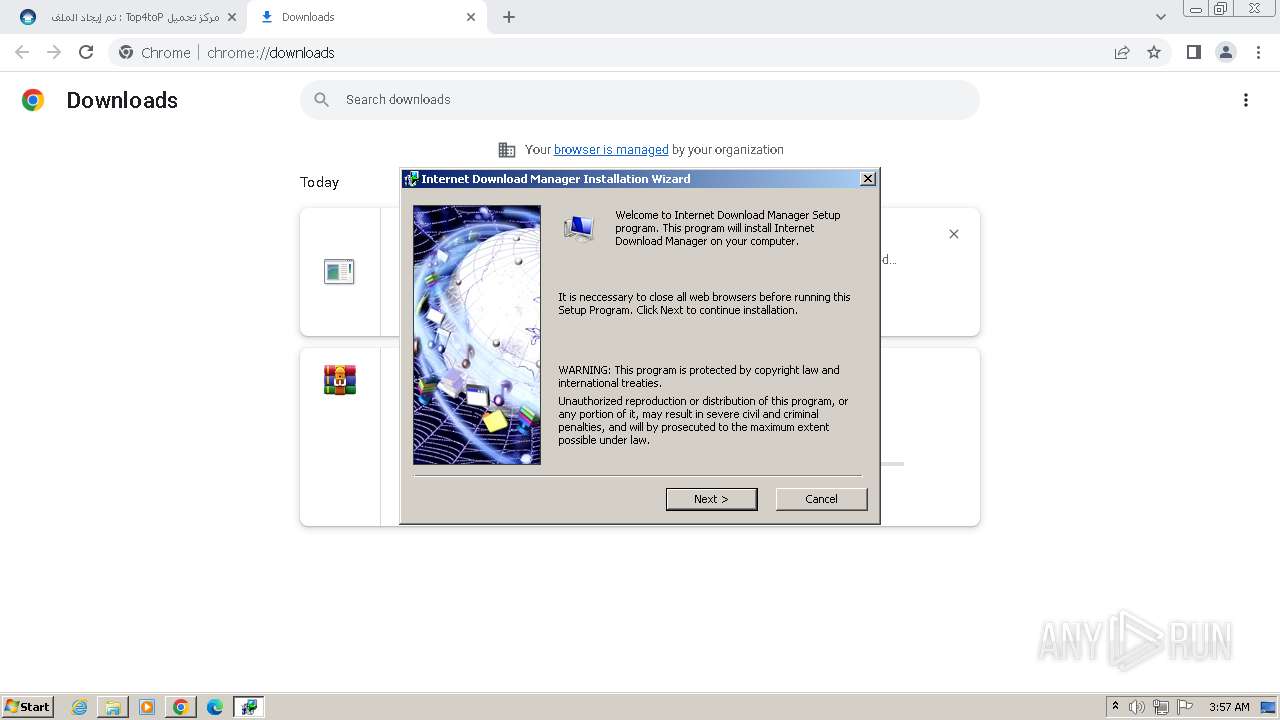
Task: Remove the first download from list
Action: tap(954, 234)
